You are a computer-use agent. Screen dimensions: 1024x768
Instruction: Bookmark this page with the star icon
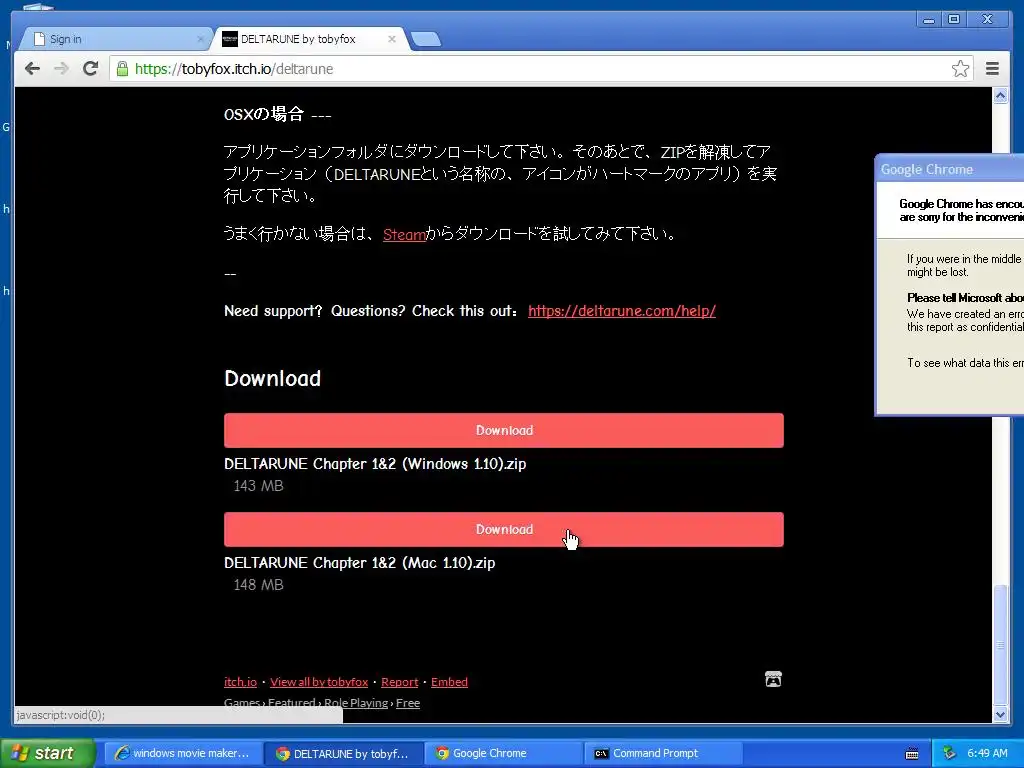960,69
